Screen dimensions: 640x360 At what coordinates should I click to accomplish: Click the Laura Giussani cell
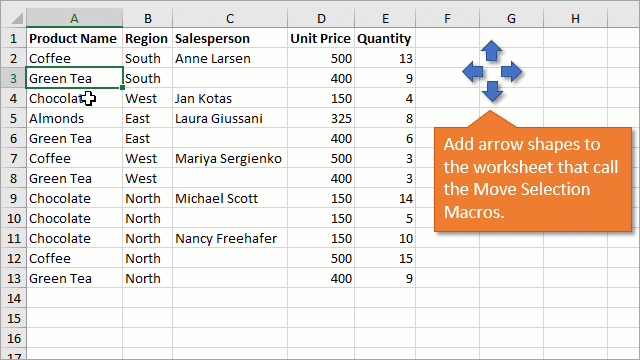tap(230, 118)
